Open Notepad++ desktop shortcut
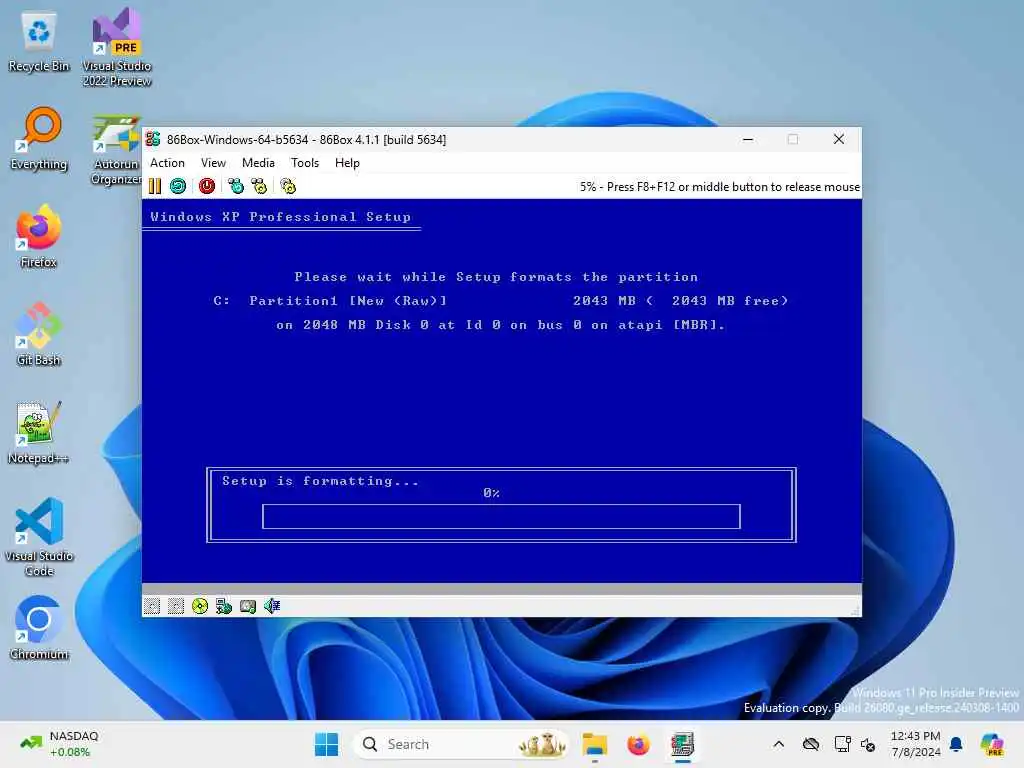Screen dimensions: 1024x768 [x=39, y=433]
